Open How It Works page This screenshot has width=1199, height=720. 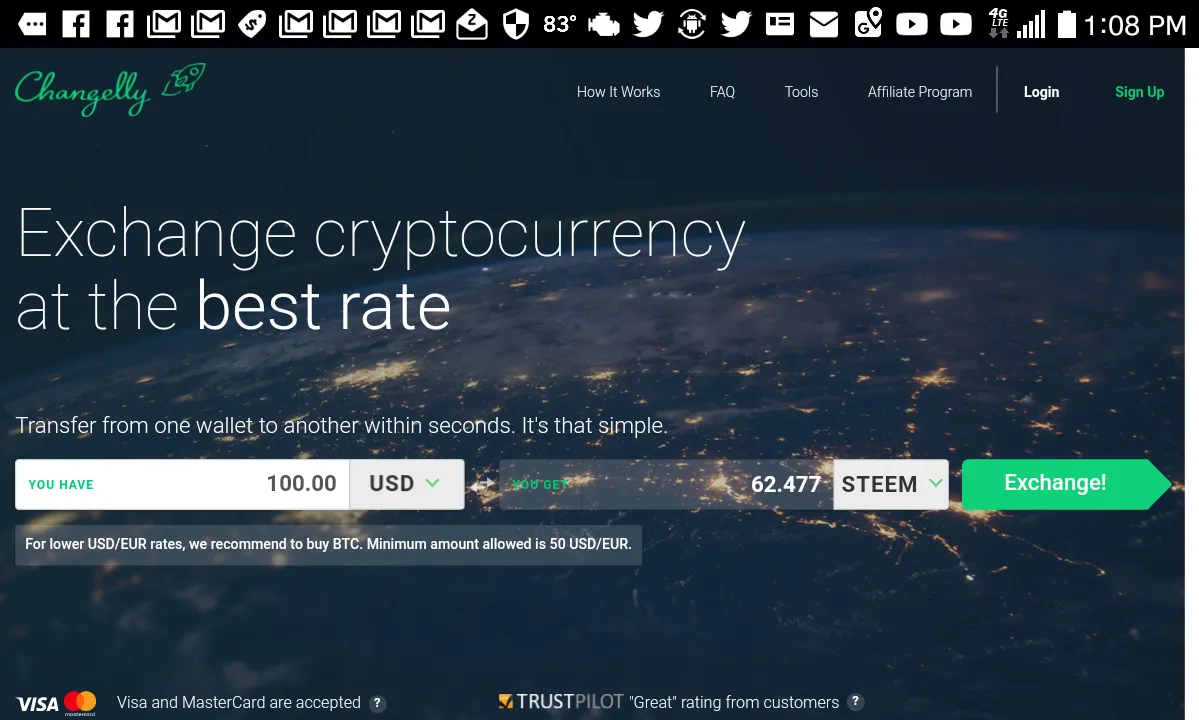(618, 92)
